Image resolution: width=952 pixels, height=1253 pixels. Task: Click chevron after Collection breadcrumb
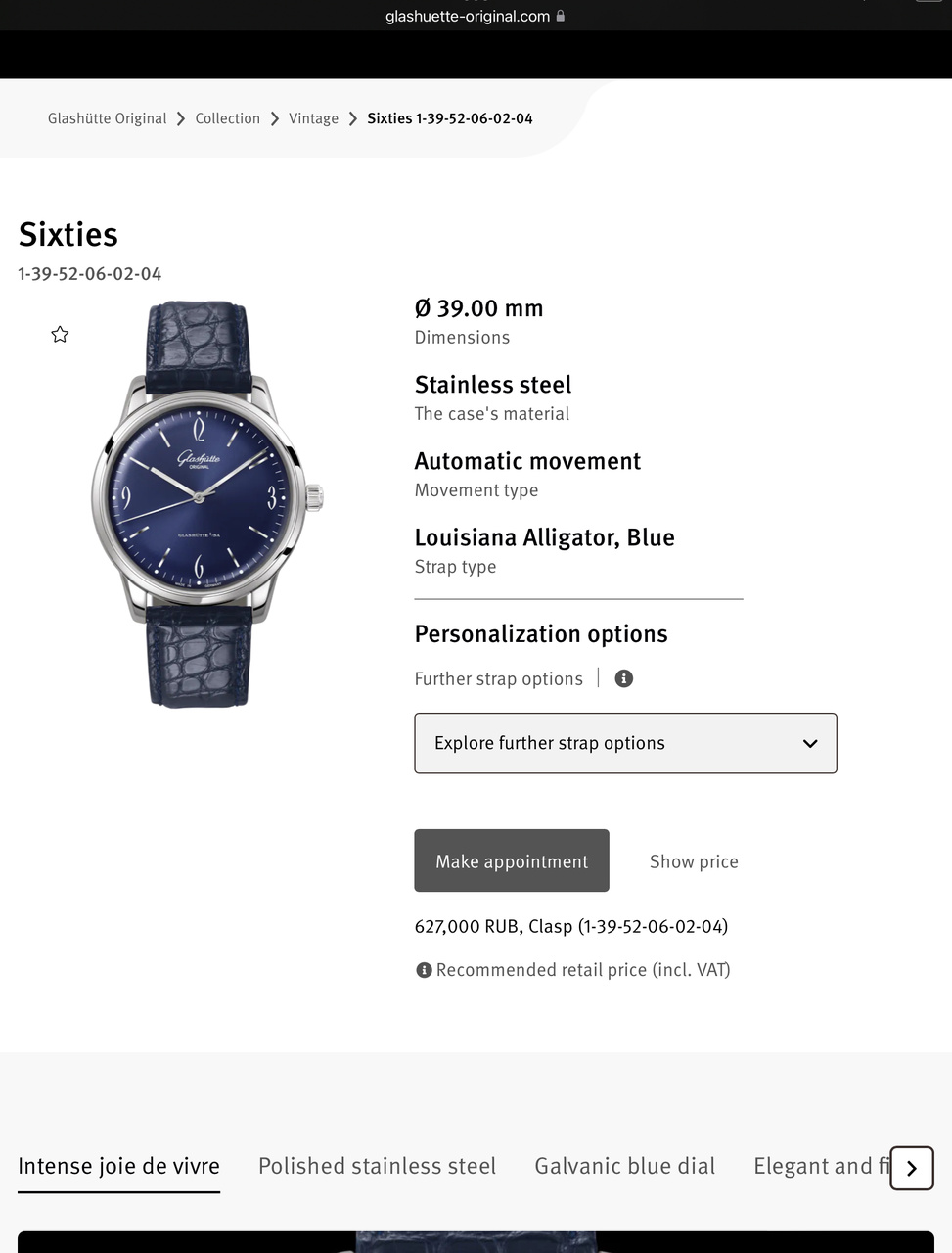(x=275, y=118)
